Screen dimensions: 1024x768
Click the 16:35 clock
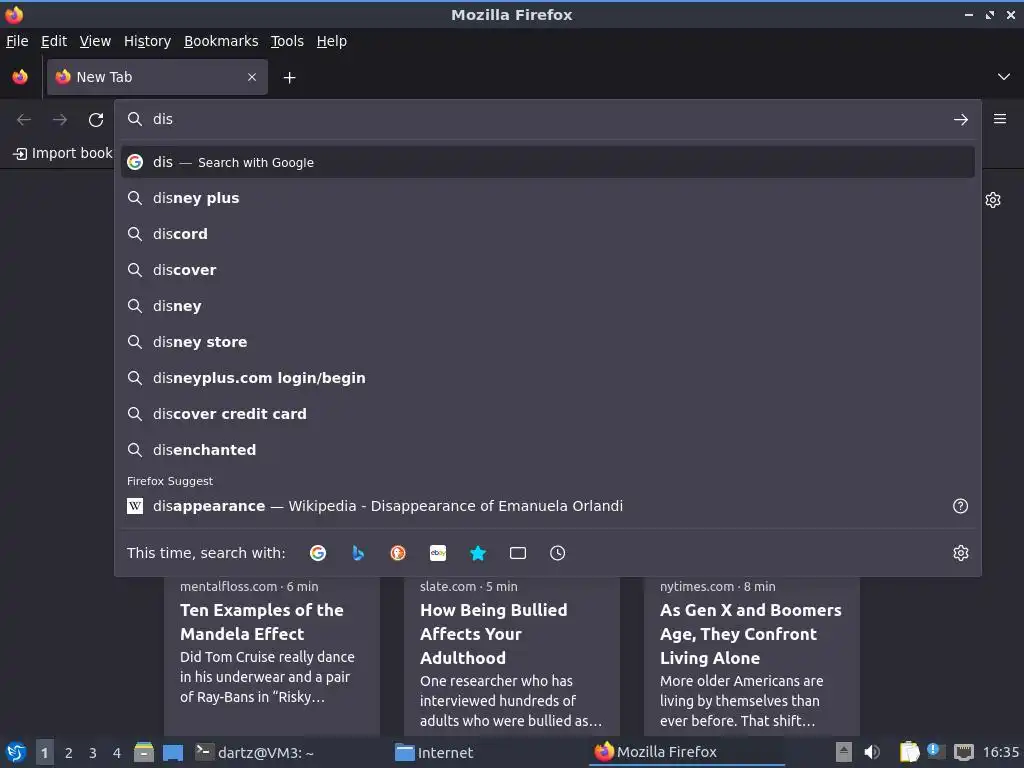[x=1000, y=752]
